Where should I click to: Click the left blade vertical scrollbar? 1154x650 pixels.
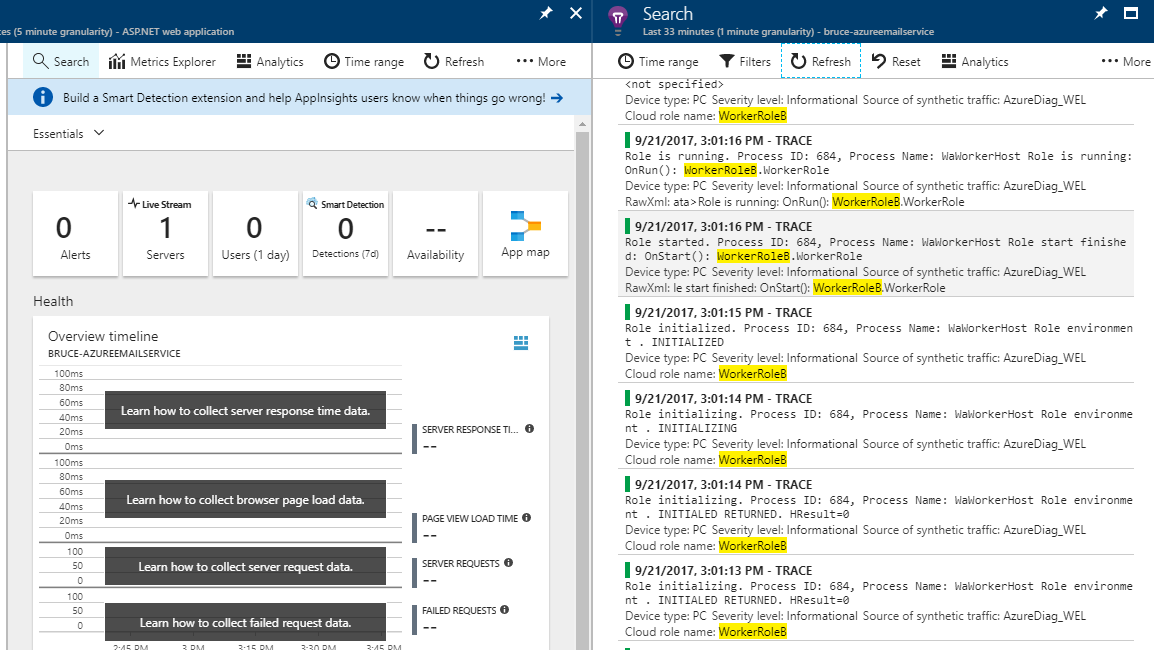[x=582, y=390]
